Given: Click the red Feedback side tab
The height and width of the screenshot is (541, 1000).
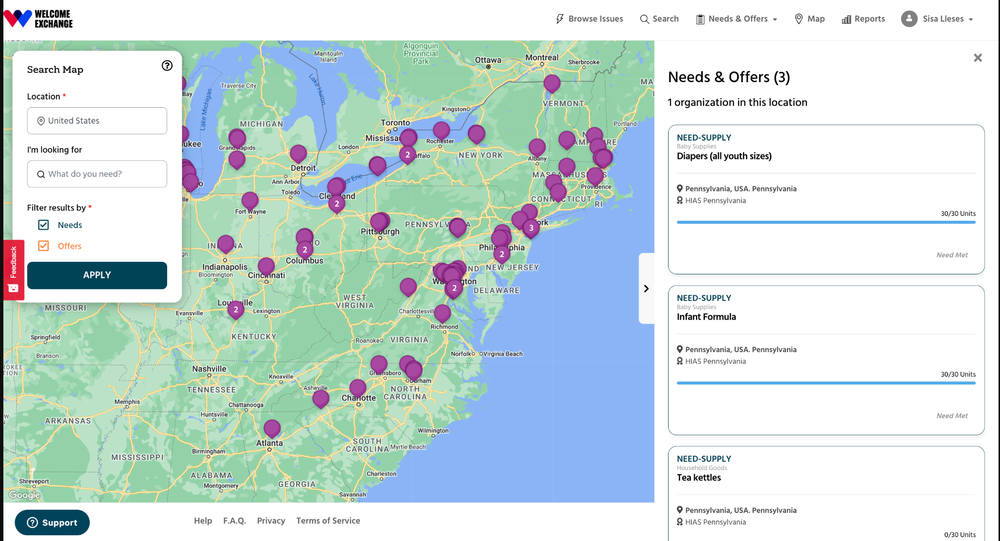Looking at the screenshot, I should (x=13, y=269).
